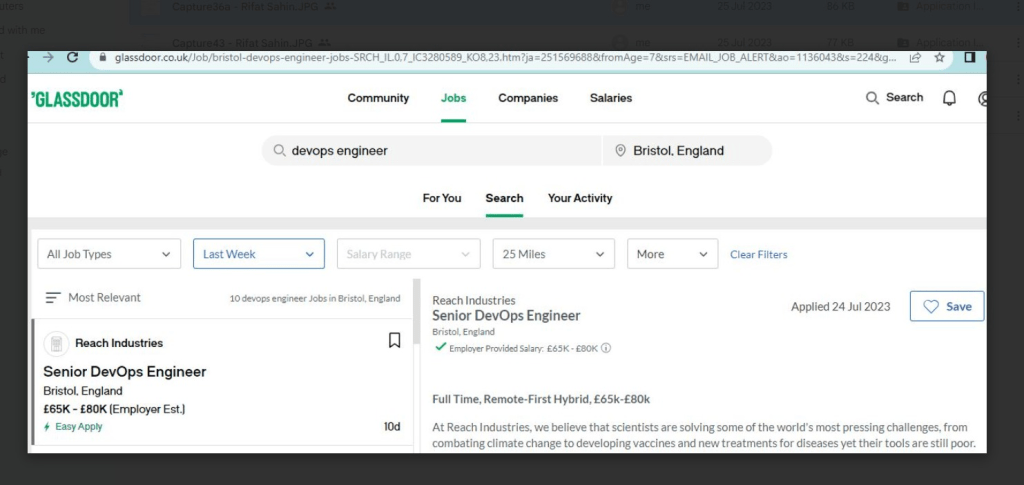Click the Easy Apply lightning icon
Screen dimensions: 1024x485
[47, 427]
